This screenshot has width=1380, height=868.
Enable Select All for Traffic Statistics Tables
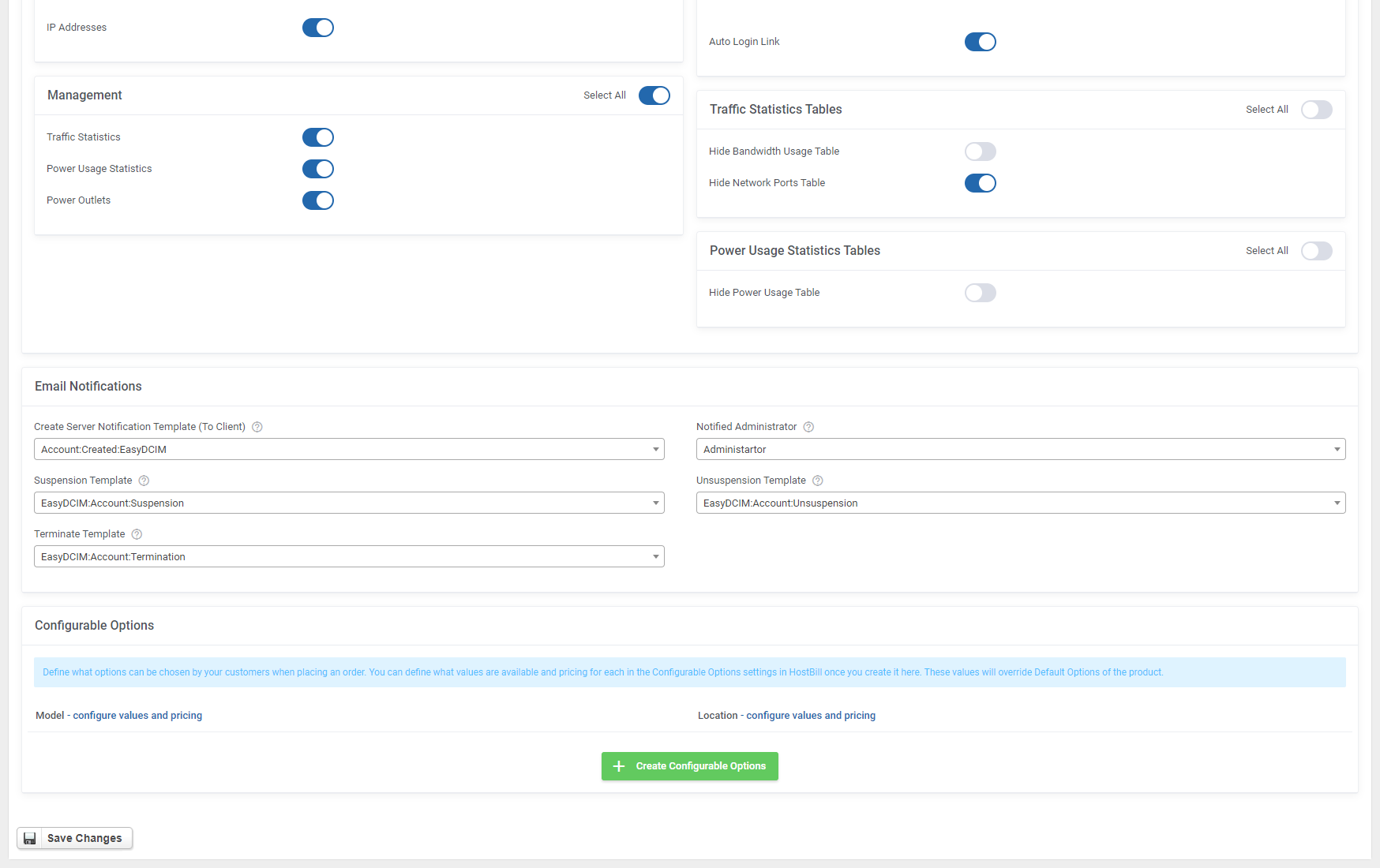coord(1317,110)
